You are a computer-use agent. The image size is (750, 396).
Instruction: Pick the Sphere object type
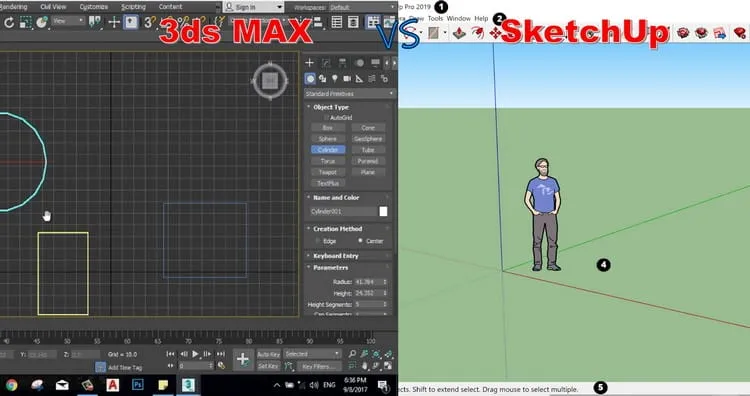coord(328,139)
